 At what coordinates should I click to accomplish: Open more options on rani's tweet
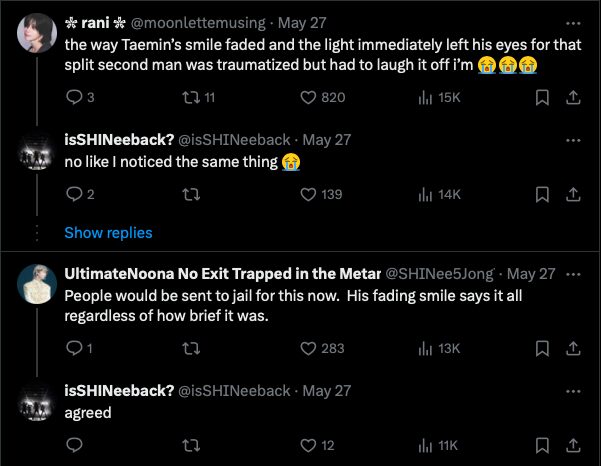point(572,22)
